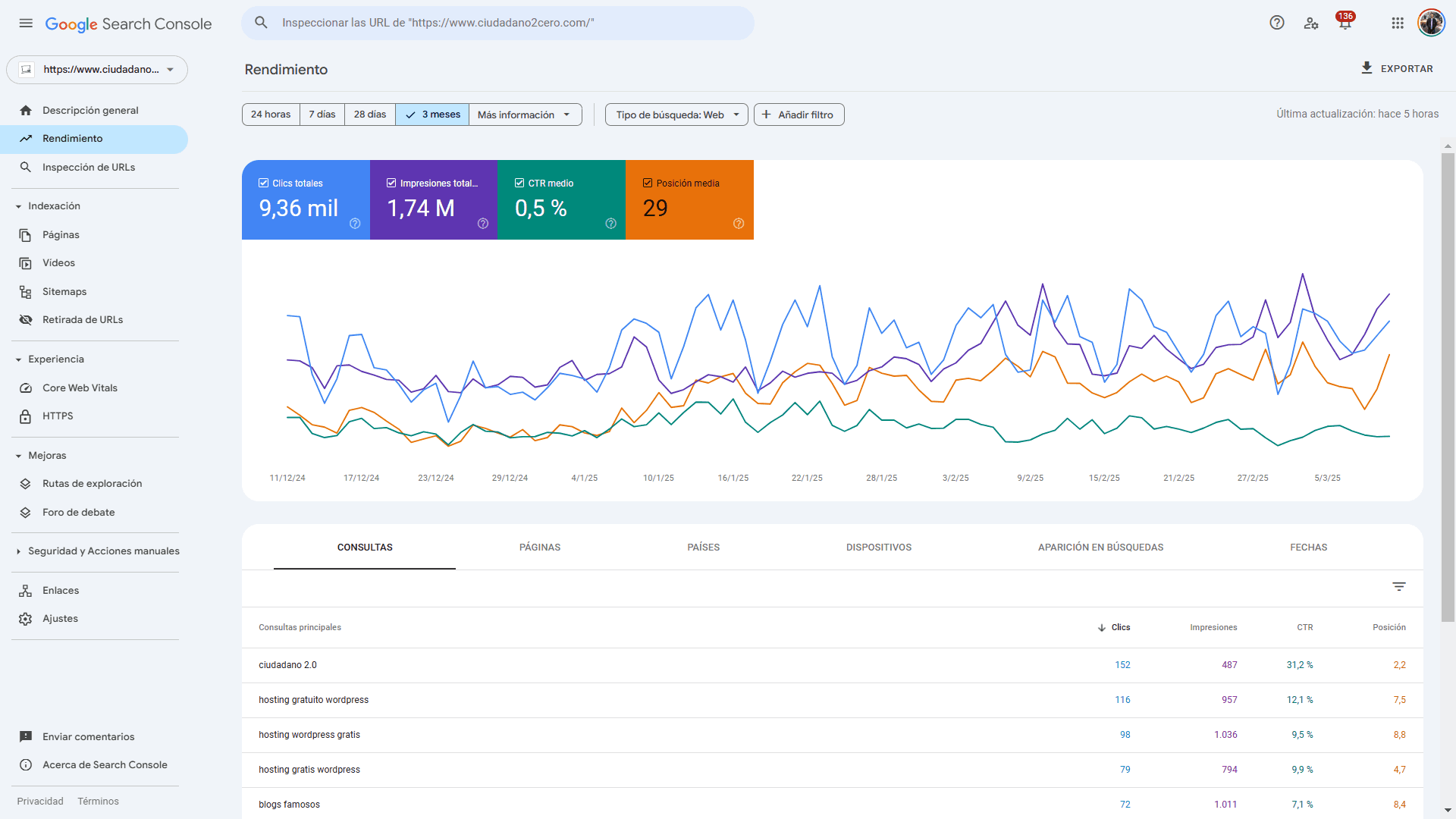Expand Seguridad y Acciones manuales section
Image resolution: width=1456 pixels, height=819 pixels.
coord(18,551)
